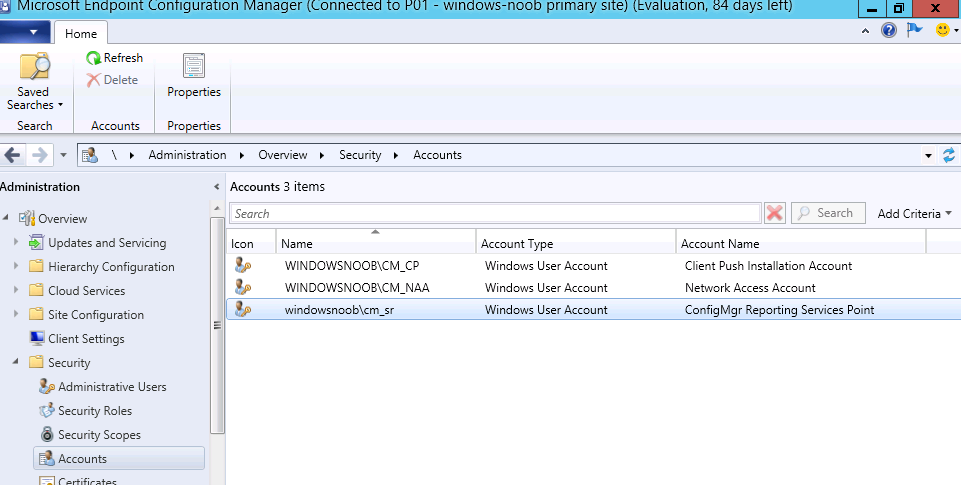Select the WINDOWSNOOB\CM_NAA account row

[593, 288]
